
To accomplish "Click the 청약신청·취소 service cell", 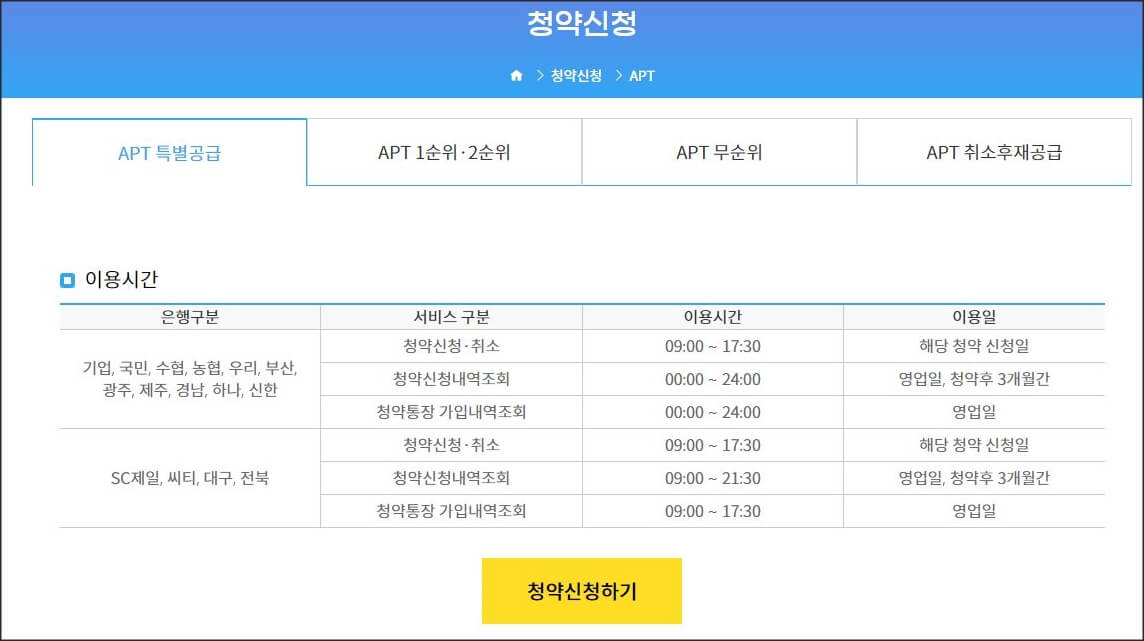I will click(448, 346).
